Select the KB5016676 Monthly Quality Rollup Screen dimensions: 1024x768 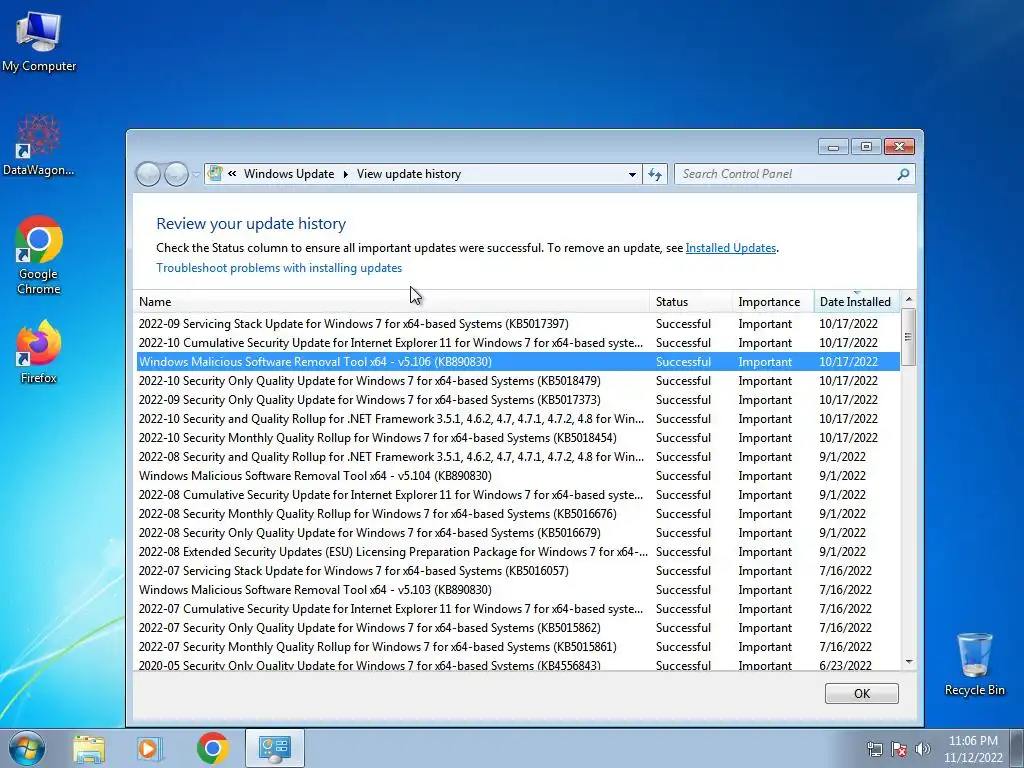(x=518, y=514)
